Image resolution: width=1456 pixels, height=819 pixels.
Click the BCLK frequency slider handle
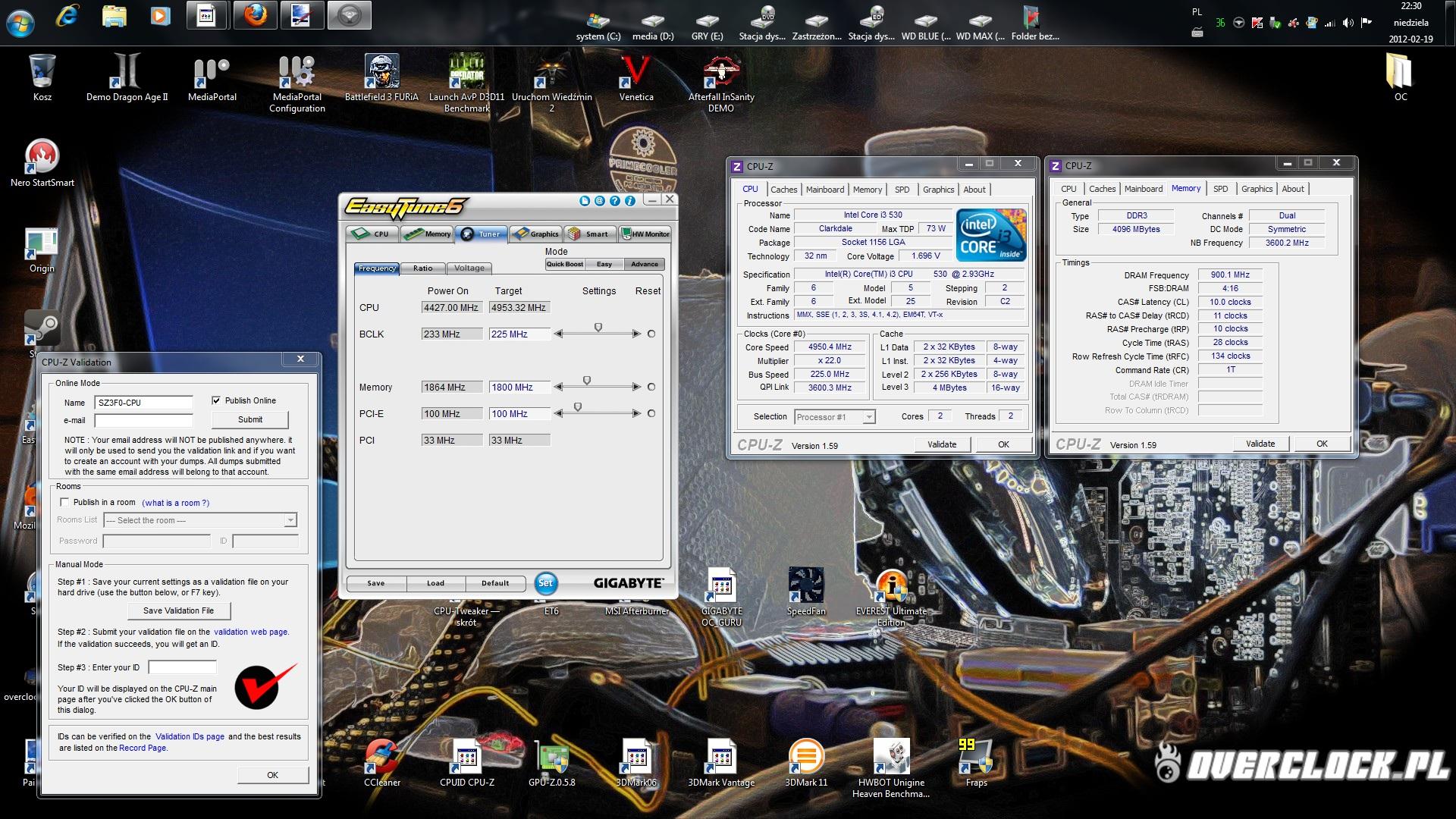pyautogui.click(x=598, y=328)
